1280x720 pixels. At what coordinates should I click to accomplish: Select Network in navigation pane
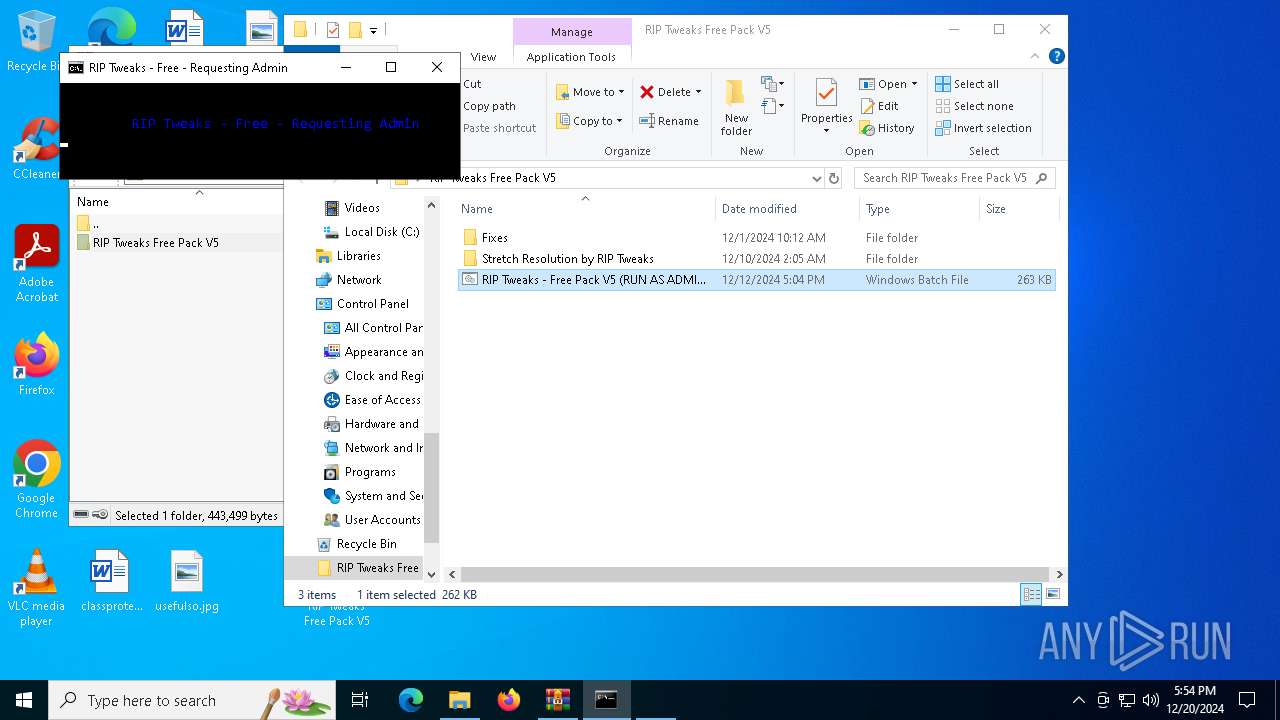(358, 280)
